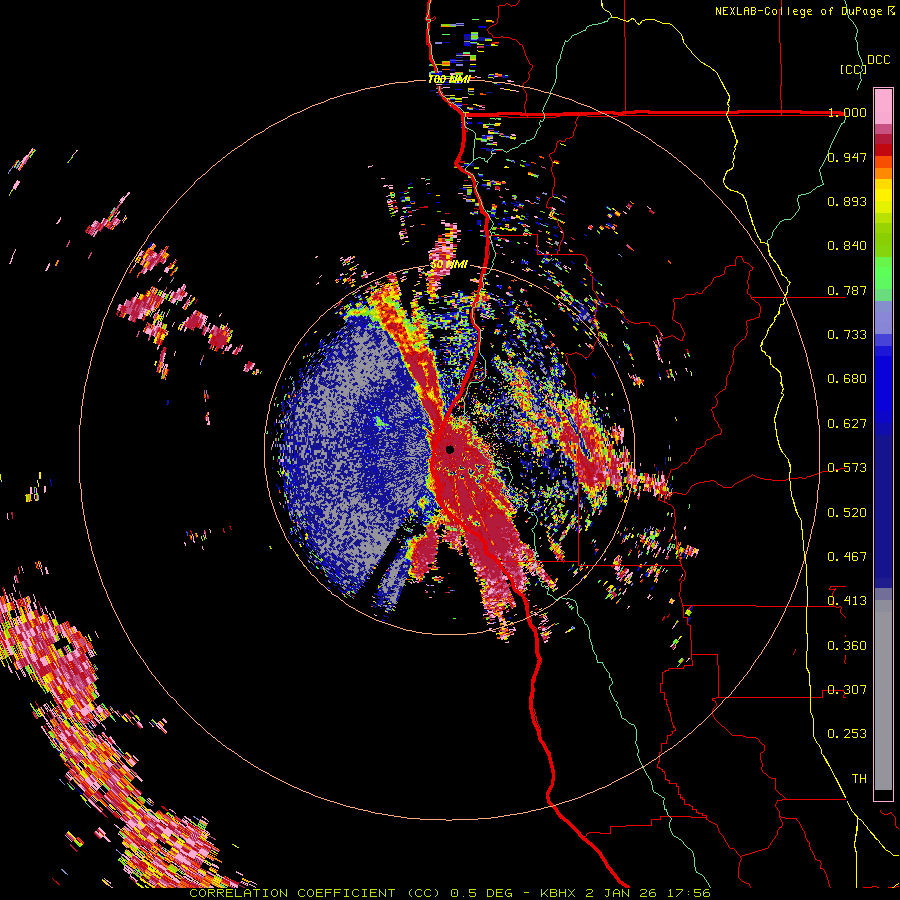Select the 0.893 scale value
The width and height of the screenshot is (900, 900).
click(x=847, y=201)
